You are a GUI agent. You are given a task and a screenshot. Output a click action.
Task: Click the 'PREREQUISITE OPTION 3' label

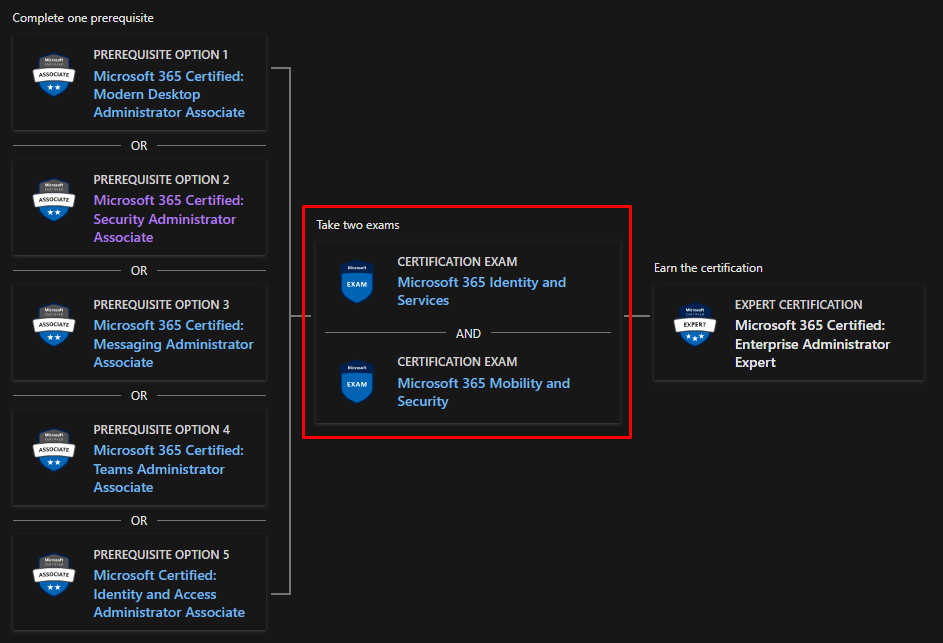pos(161,305)
